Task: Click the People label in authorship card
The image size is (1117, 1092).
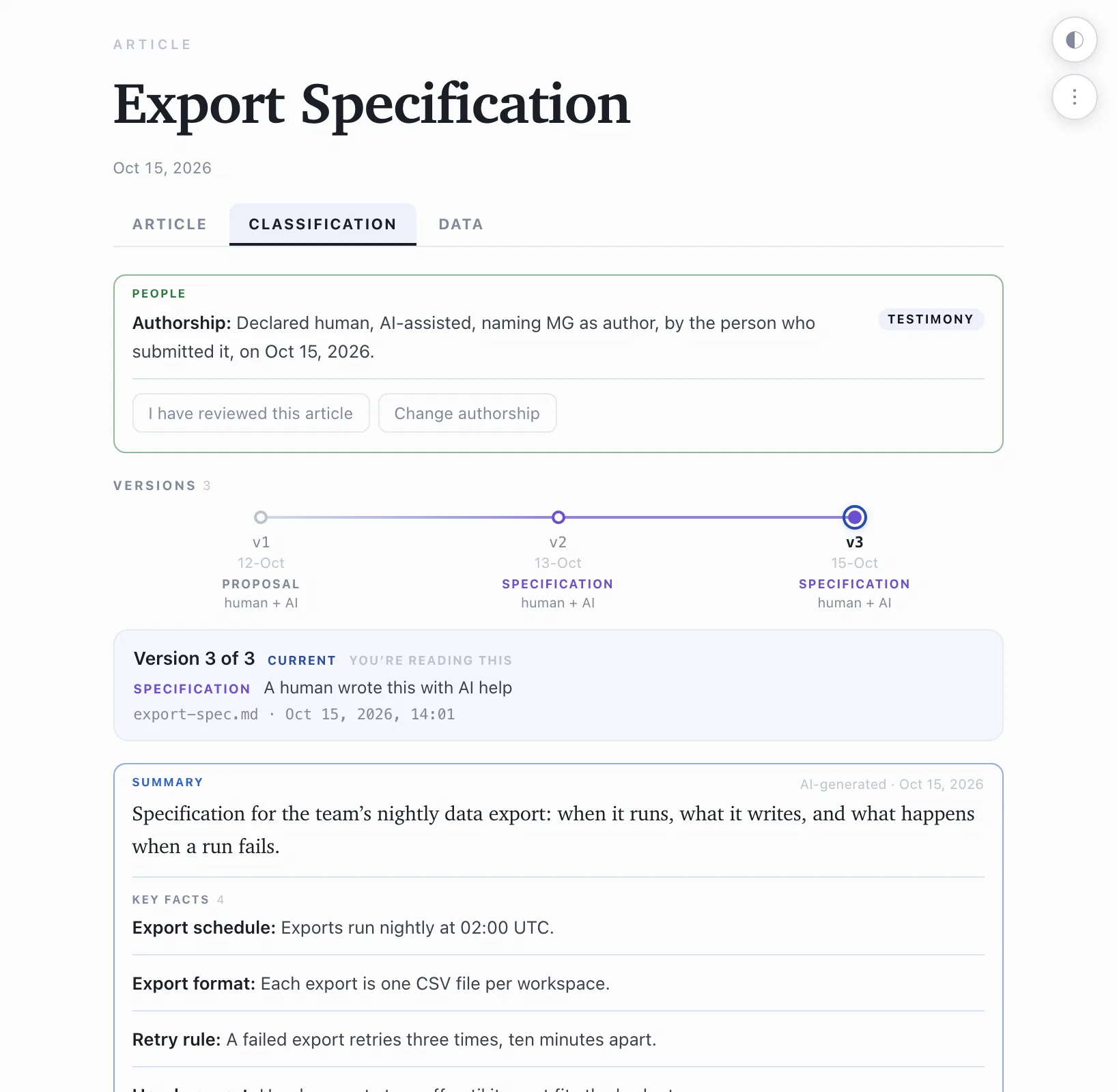Action: (159, 293)
